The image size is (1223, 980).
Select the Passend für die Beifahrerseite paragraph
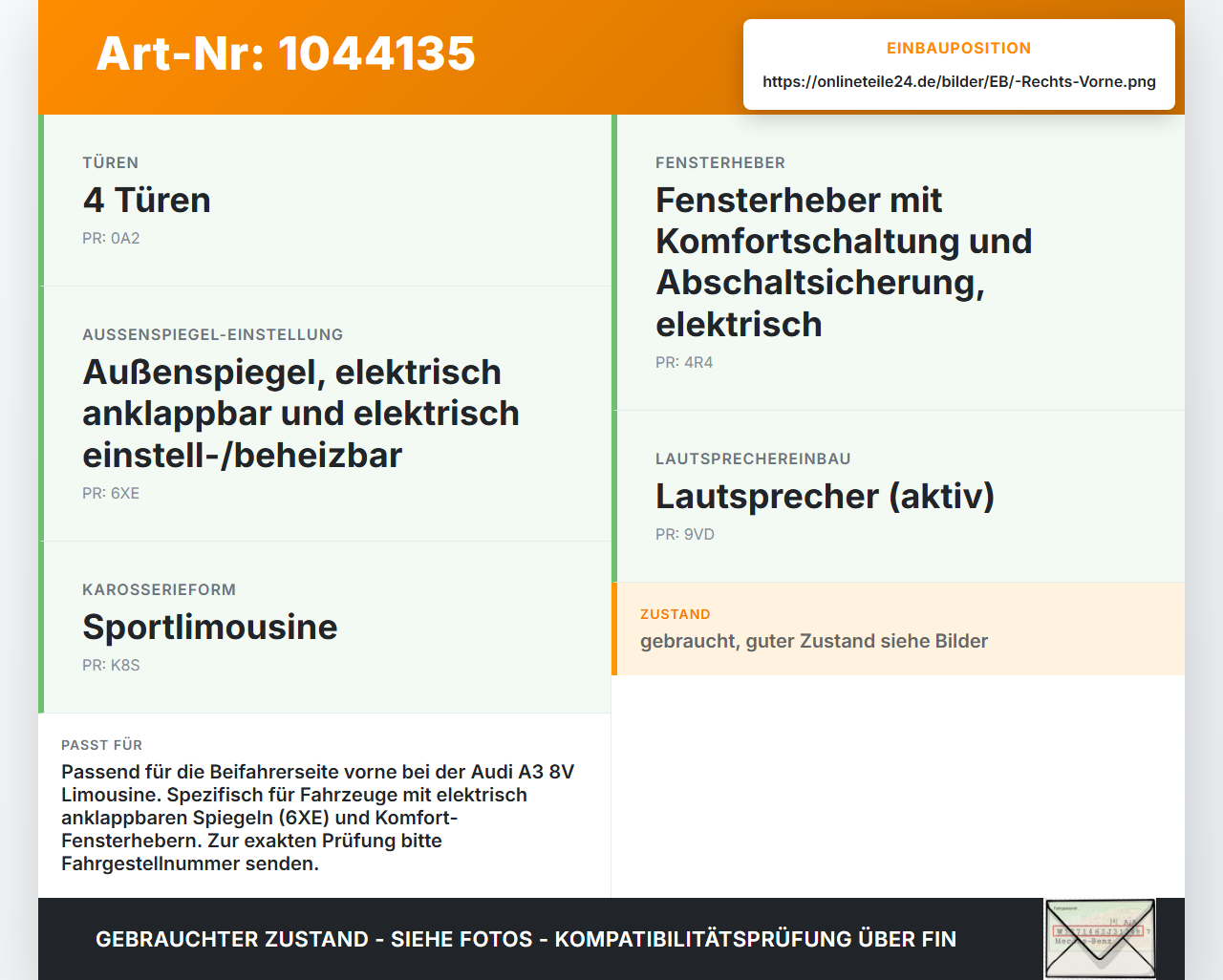[x=318, y=818]
